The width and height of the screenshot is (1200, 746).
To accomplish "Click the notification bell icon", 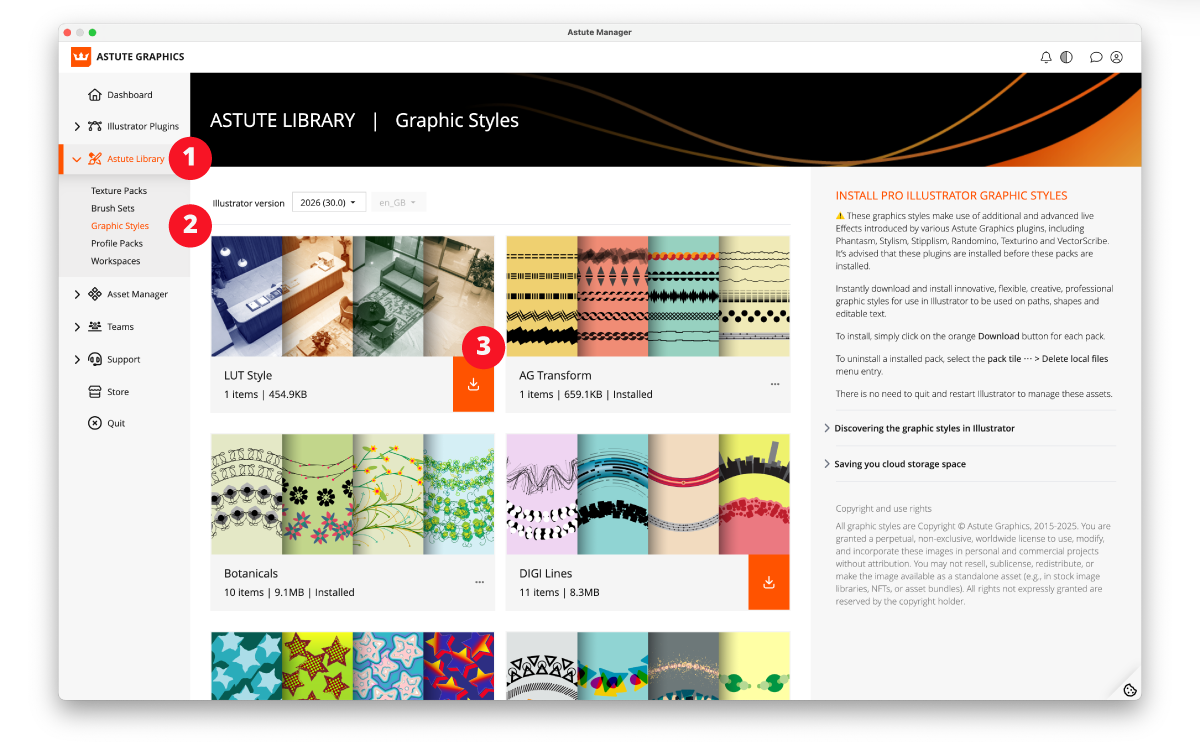I will 1046,57.
